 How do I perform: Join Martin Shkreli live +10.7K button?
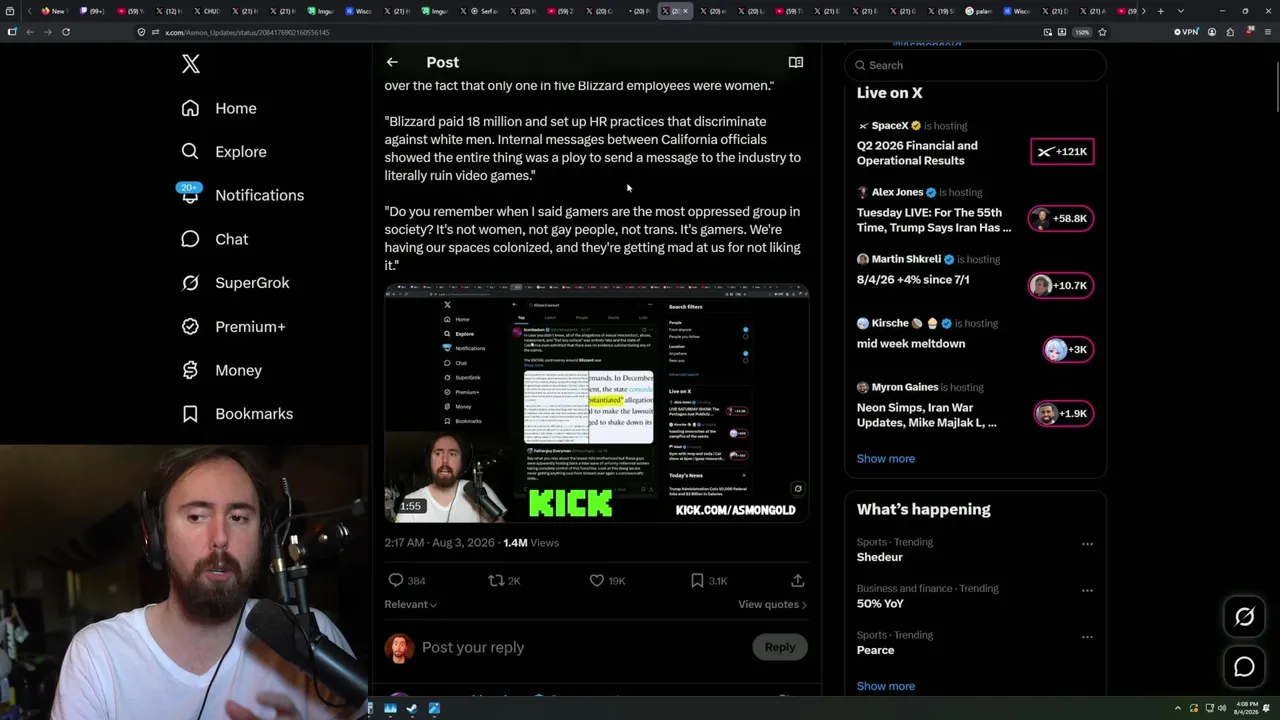point(1061,285)
